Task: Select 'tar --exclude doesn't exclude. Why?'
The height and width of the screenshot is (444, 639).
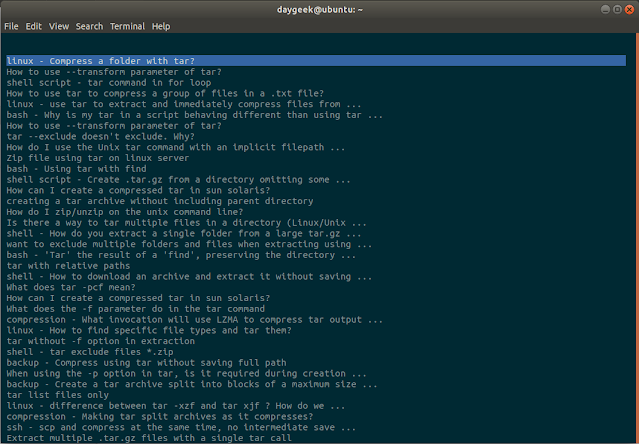Action: pyautogui.click(x=100, y=136)
